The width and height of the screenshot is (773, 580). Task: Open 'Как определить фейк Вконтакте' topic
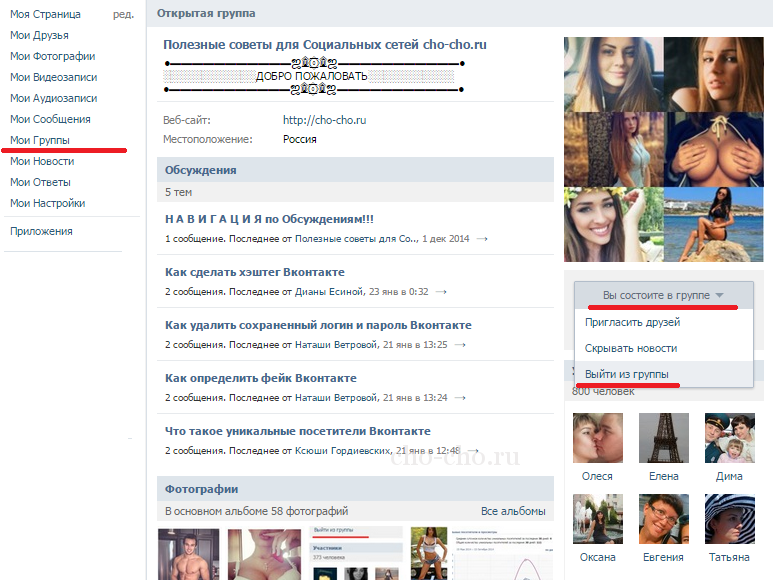pos(260,378)
